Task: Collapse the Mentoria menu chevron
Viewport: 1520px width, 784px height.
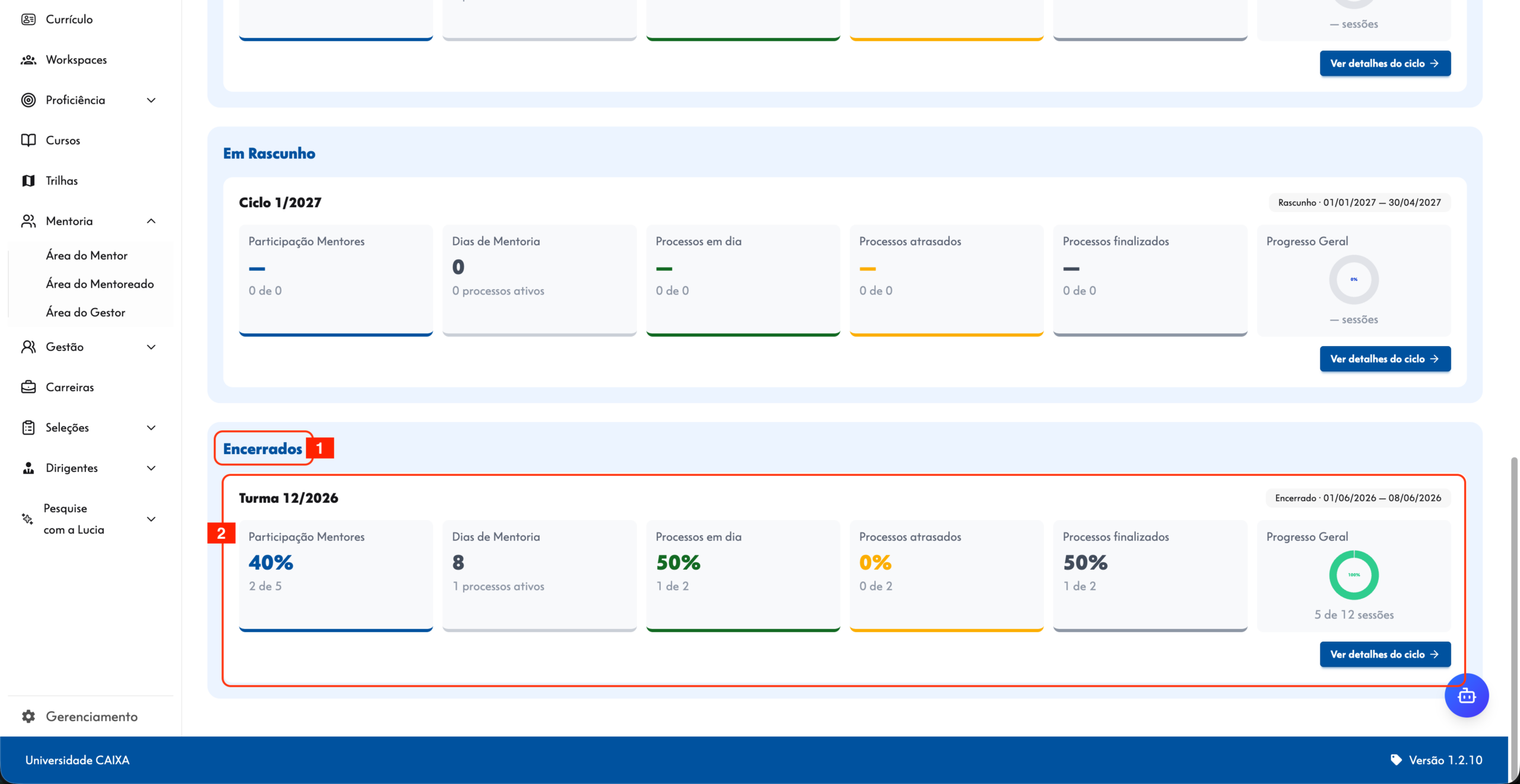Action: [151, 221]
